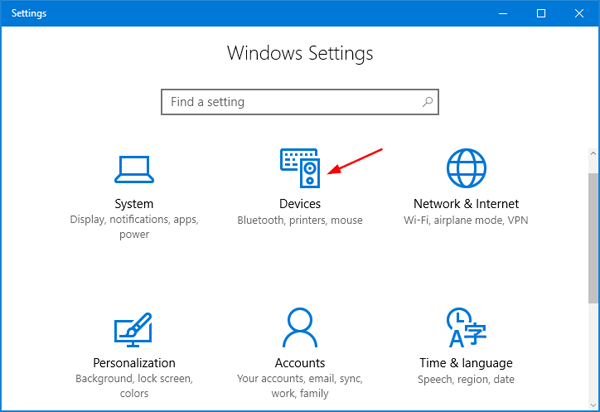The image size is (600, 412).
Task: Click the scrollbar up arrow
Action: [x=593, y=153]
